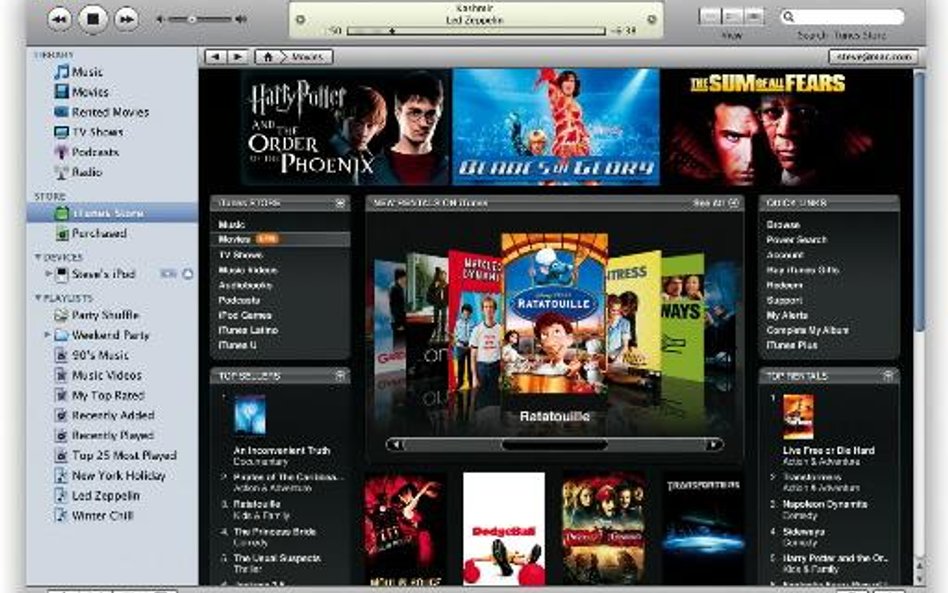Open An Inconvenient Truth top seller

coord(282,450)
